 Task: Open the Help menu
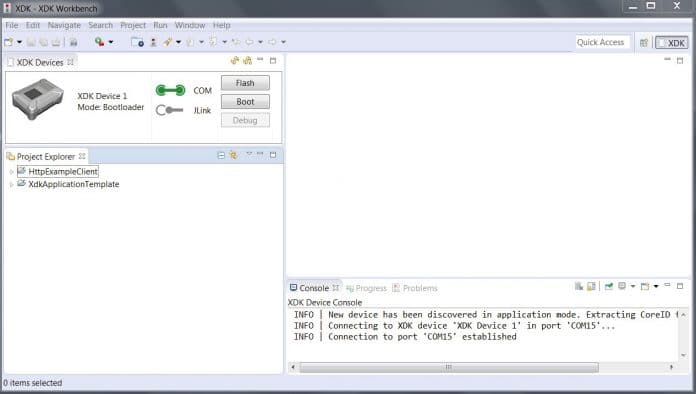[x=221, y=25]
